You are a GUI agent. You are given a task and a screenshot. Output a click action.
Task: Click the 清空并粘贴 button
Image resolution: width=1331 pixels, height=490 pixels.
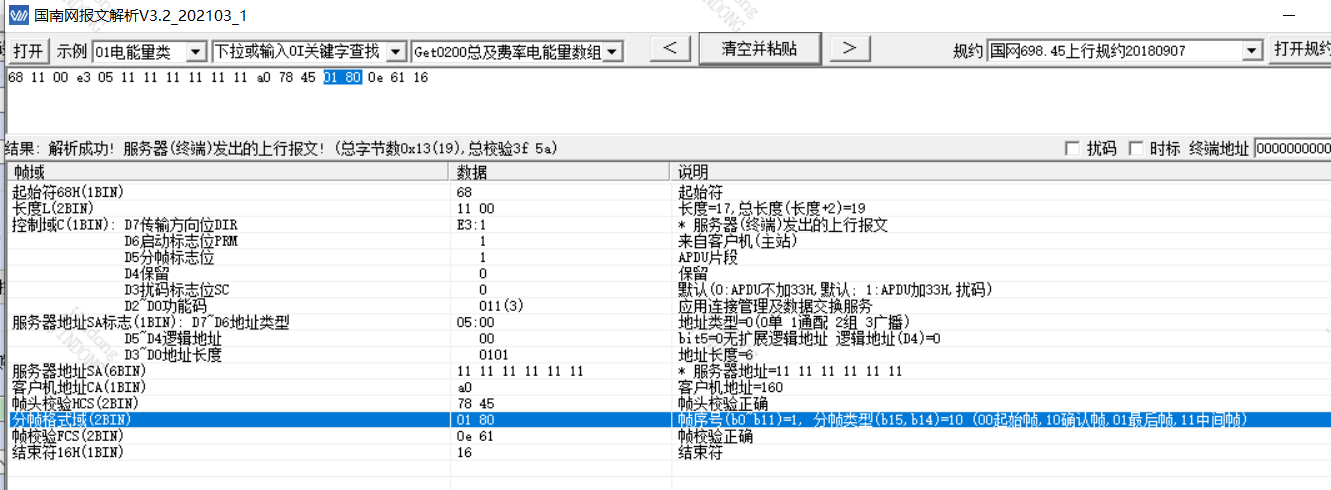point(759,48)
